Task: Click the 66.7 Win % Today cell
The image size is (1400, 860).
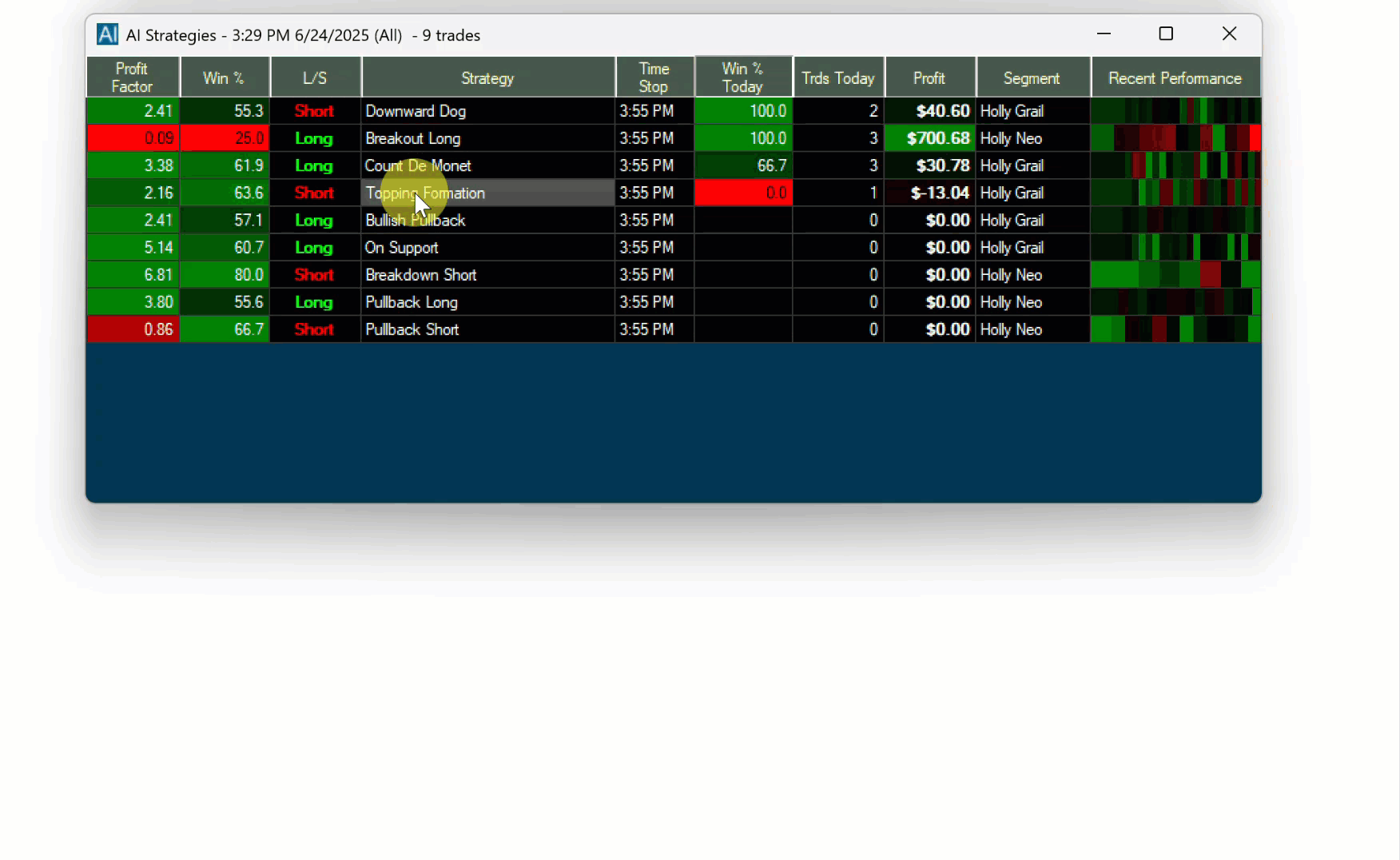Action: click(743, 165)
